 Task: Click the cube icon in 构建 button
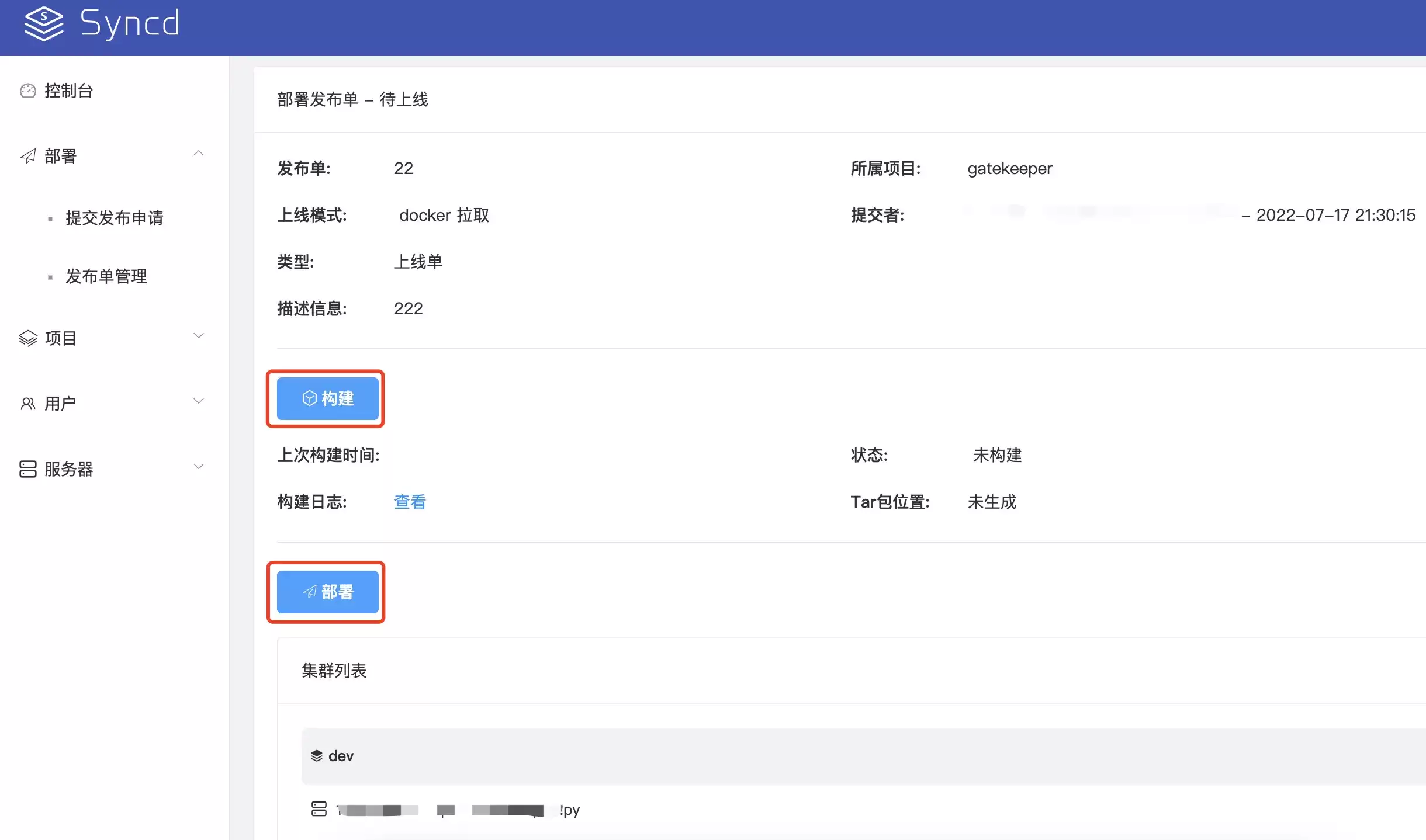310,398
